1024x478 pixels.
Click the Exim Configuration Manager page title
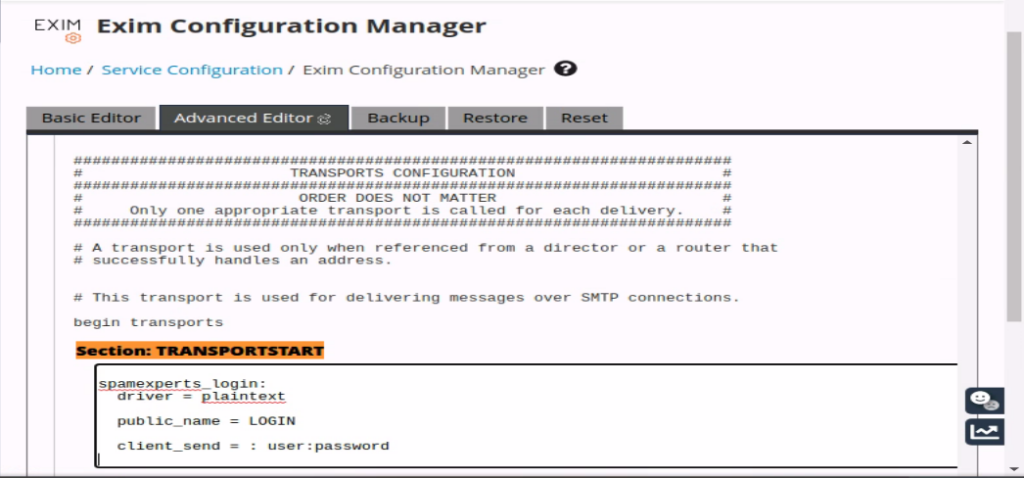[291, 27]
